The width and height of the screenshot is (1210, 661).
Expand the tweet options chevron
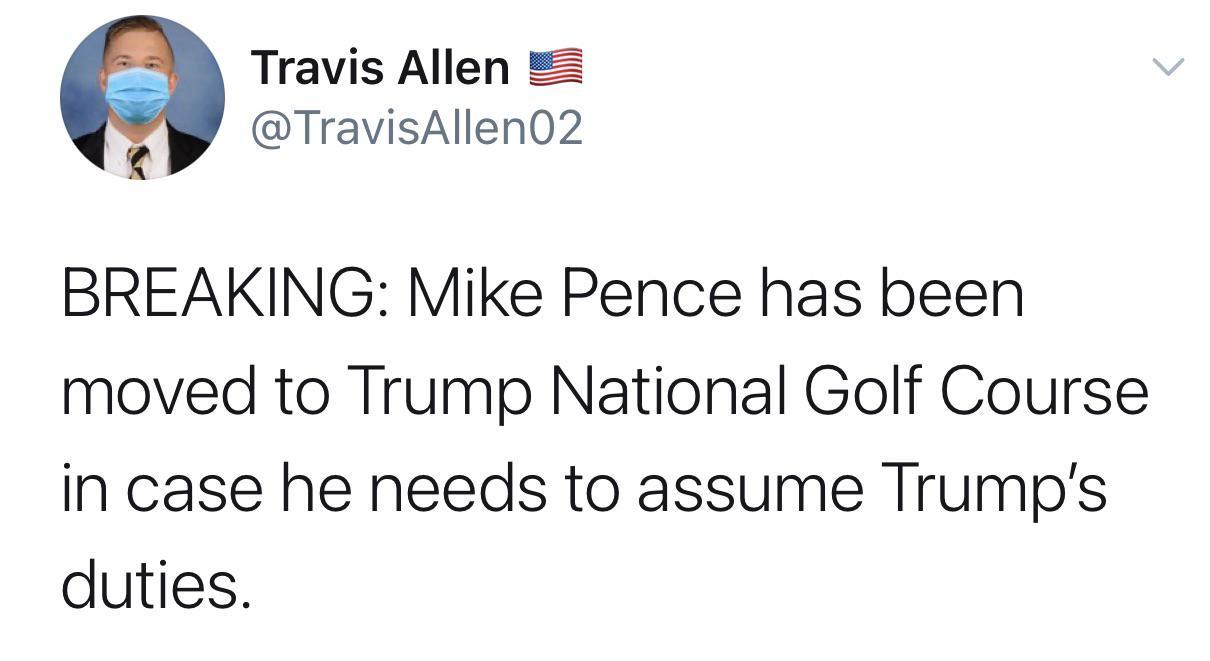[x=1167, y=68]
